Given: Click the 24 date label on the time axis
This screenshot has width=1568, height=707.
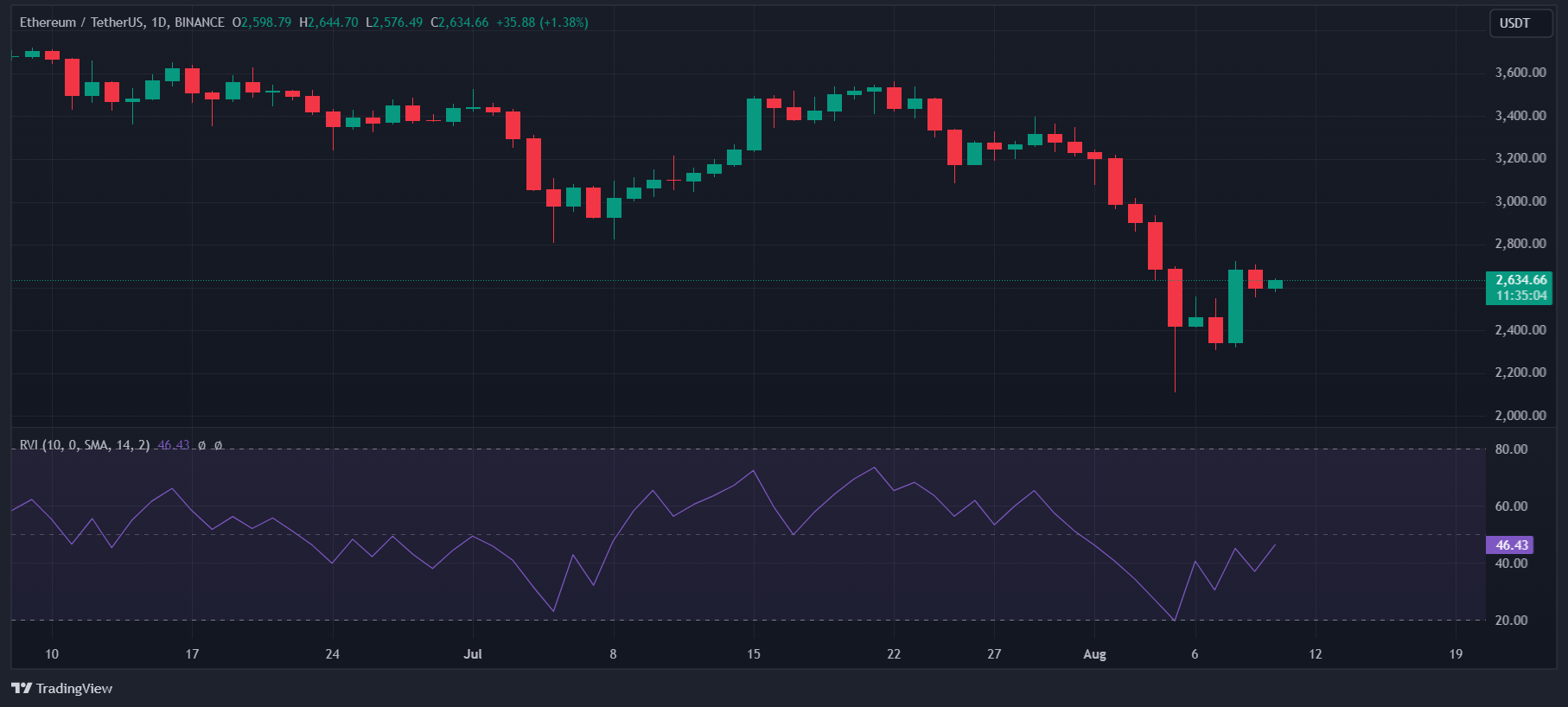Looking at the screenshot, I should click(332, 654).
